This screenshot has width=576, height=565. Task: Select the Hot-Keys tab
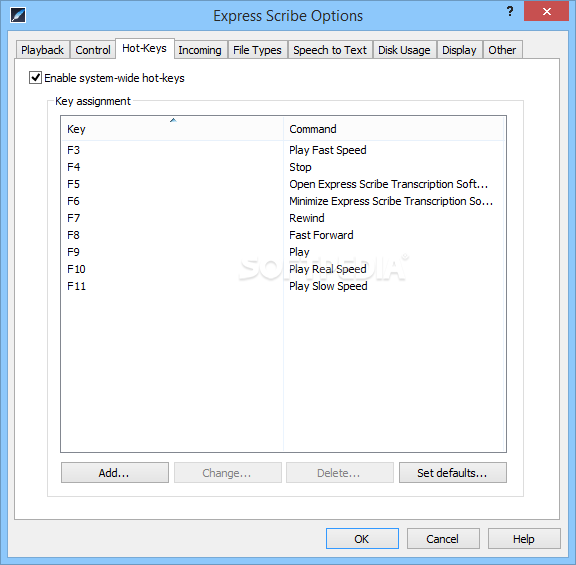point(144,48)
